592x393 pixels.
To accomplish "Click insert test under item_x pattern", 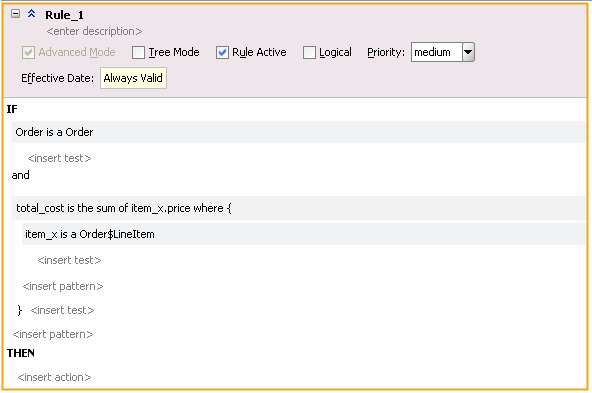I will click(x=69, y=260).
